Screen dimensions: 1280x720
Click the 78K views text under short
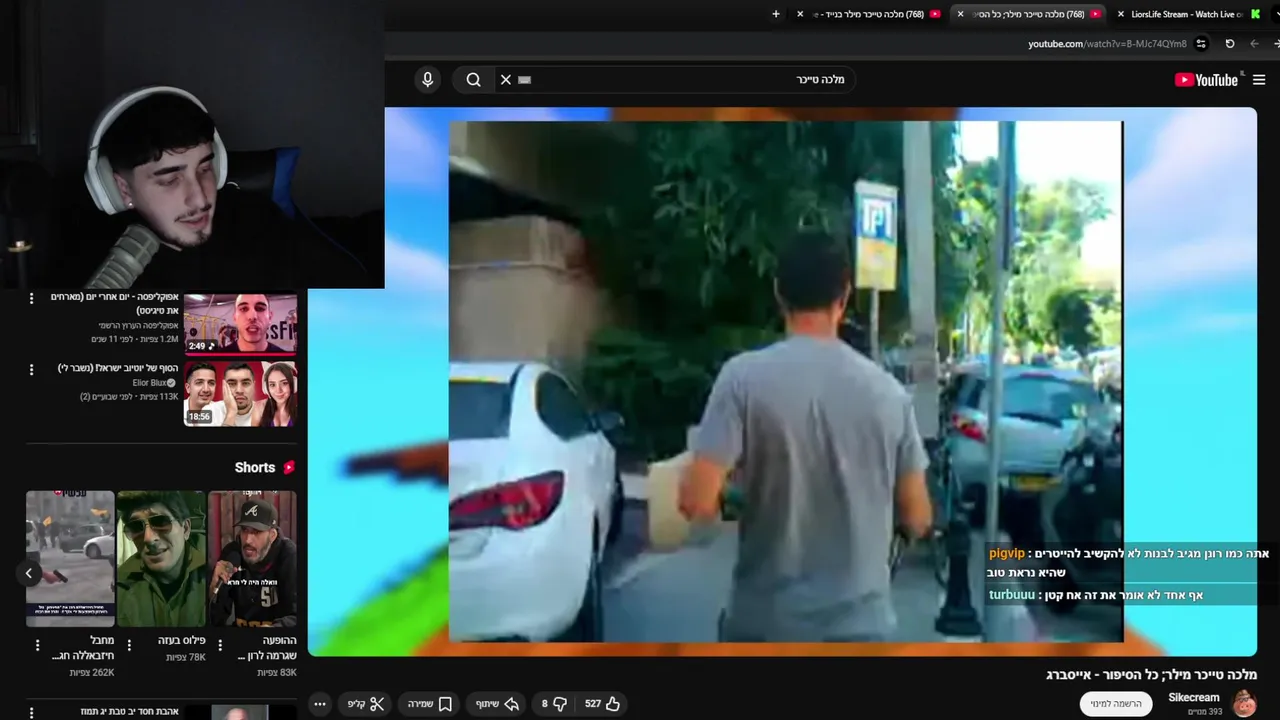point(186,657)
